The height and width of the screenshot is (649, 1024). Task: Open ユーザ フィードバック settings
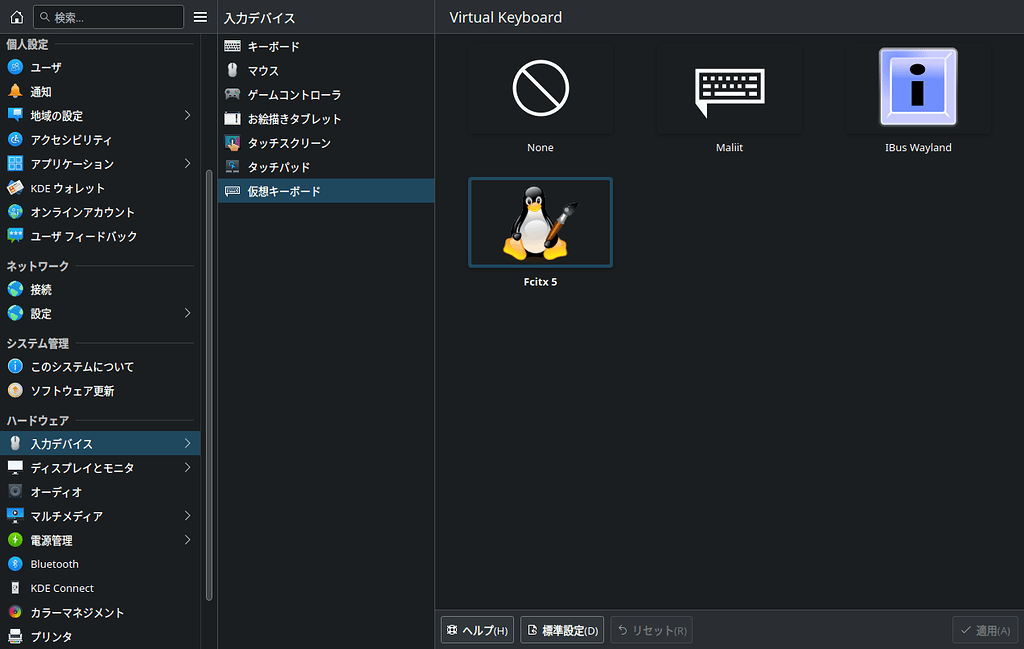100,236
